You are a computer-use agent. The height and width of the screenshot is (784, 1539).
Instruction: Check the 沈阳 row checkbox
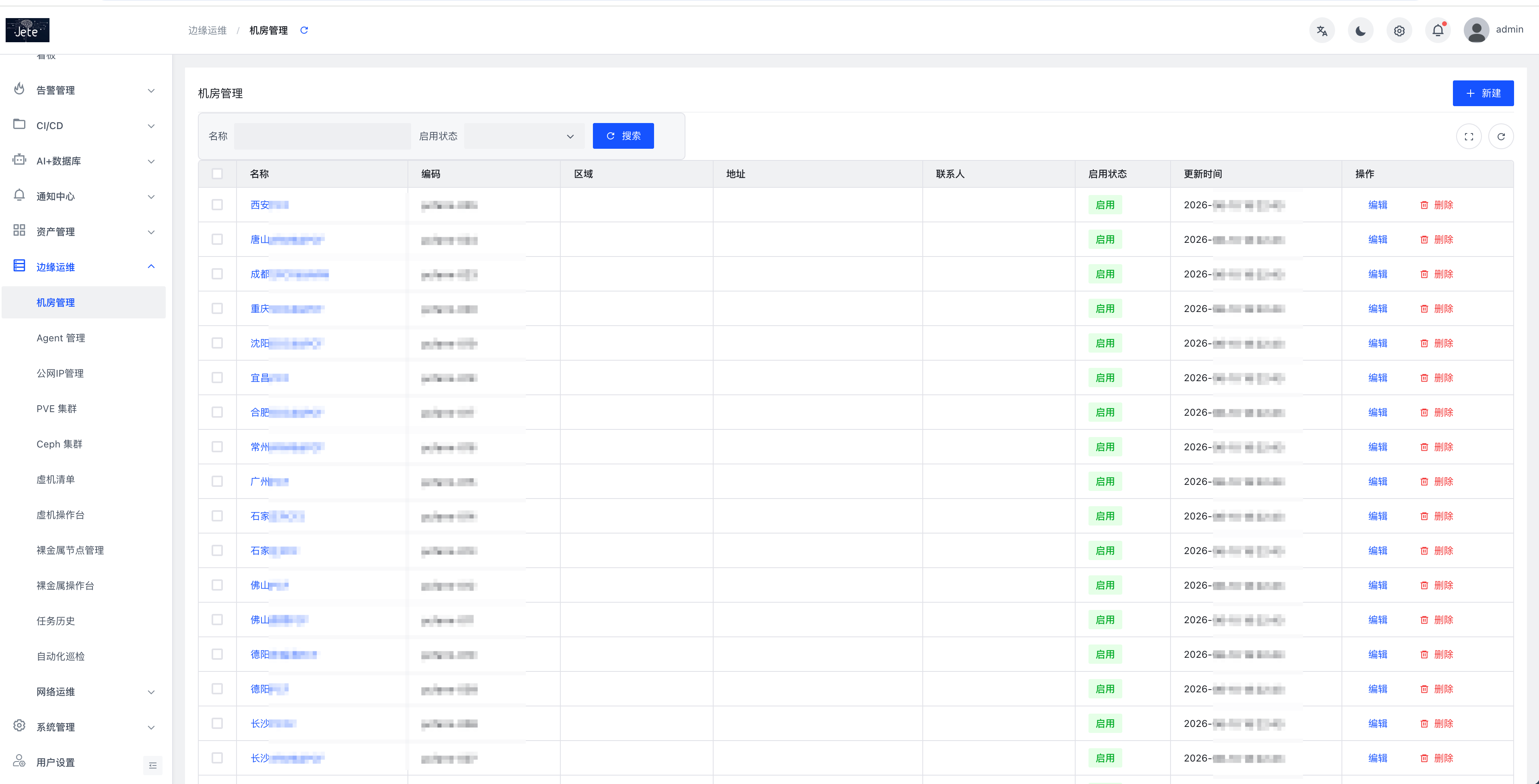[217, 343]
